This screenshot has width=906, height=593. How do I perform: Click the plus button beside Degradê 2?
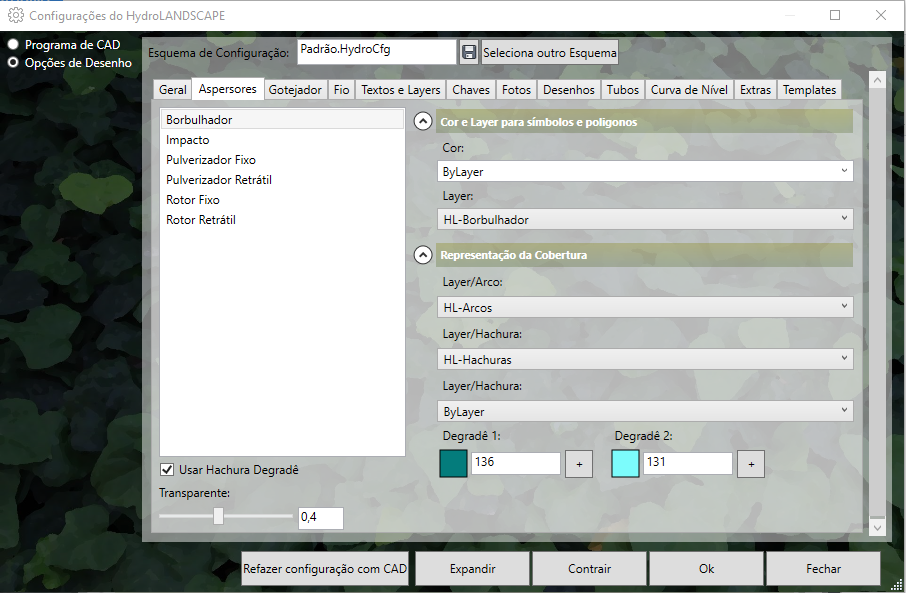[x=751, y=464]
